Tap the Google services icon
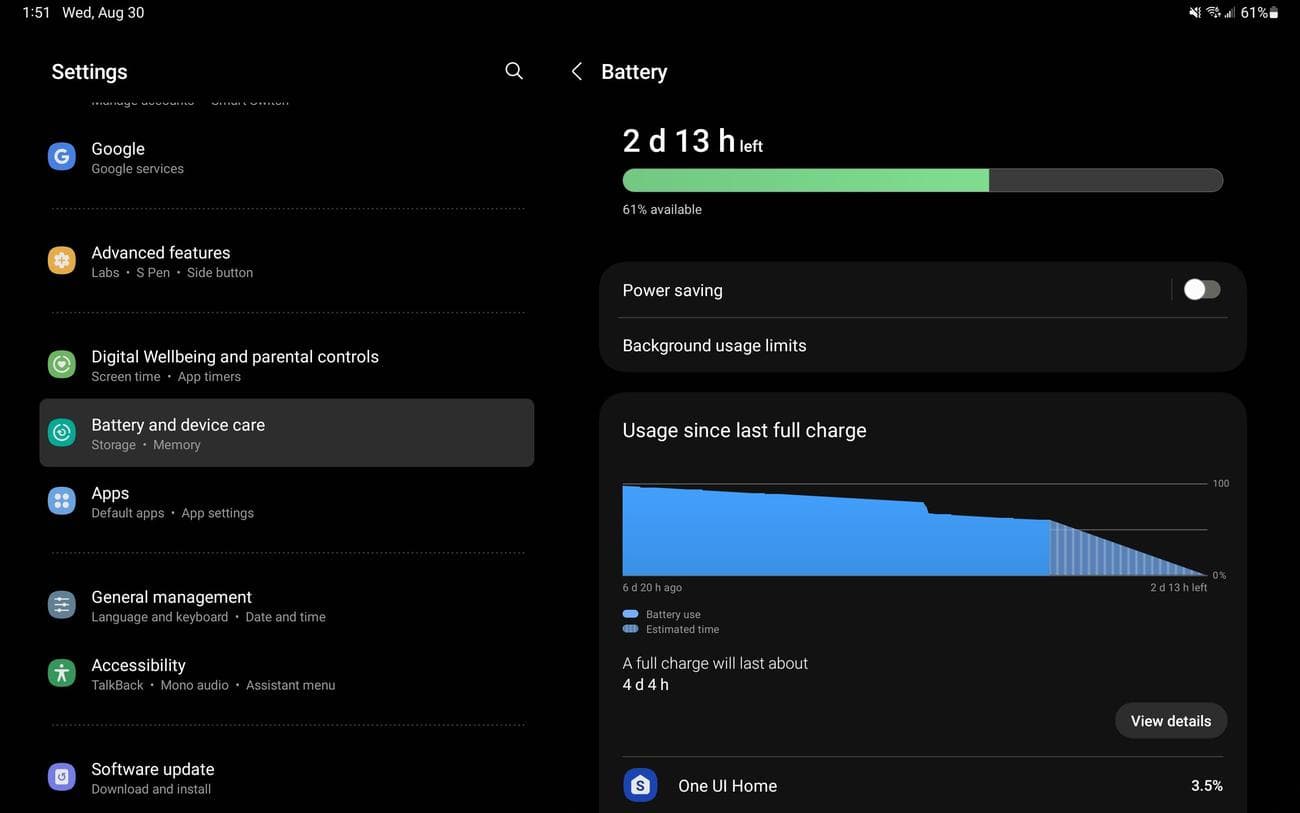Viewport: 1300px width, 813px height. point(62,157)
